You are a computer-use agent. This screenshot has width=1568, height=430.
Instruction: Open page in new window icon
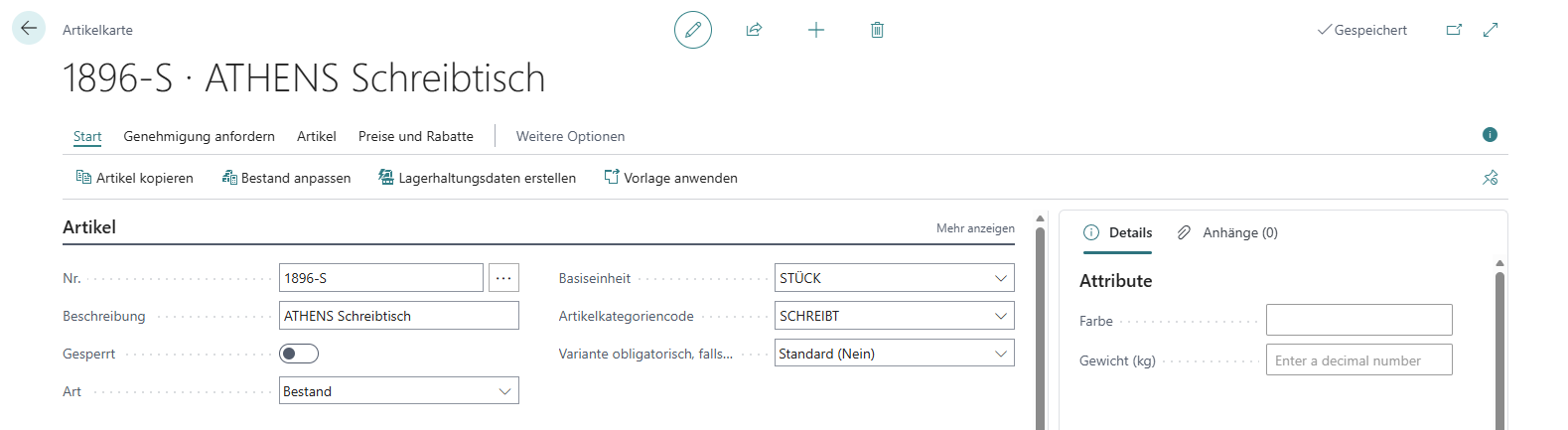[x=1454, y=30]
